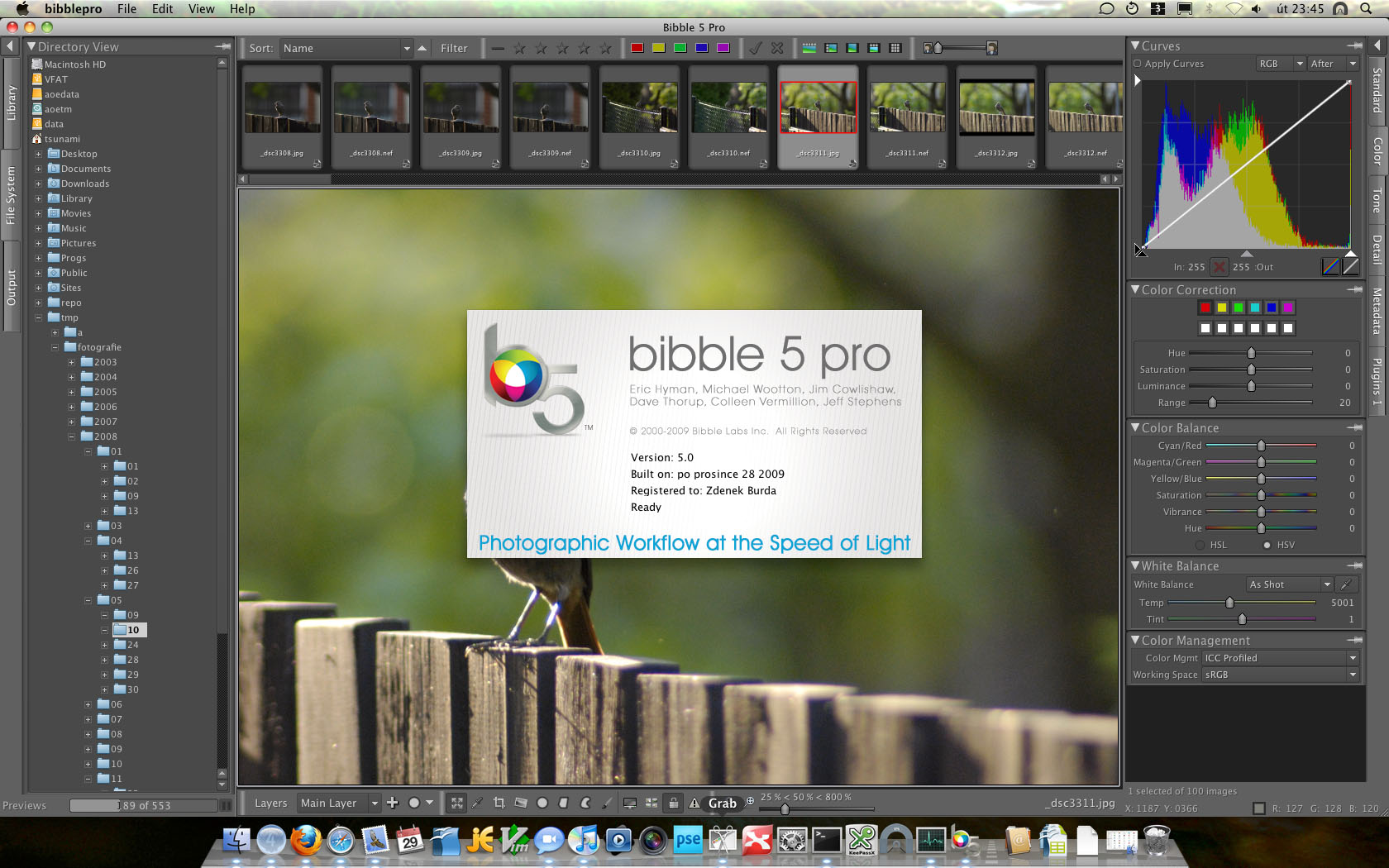Filter by yellow color label
The image size is (1389, 868).
[658, 48]
